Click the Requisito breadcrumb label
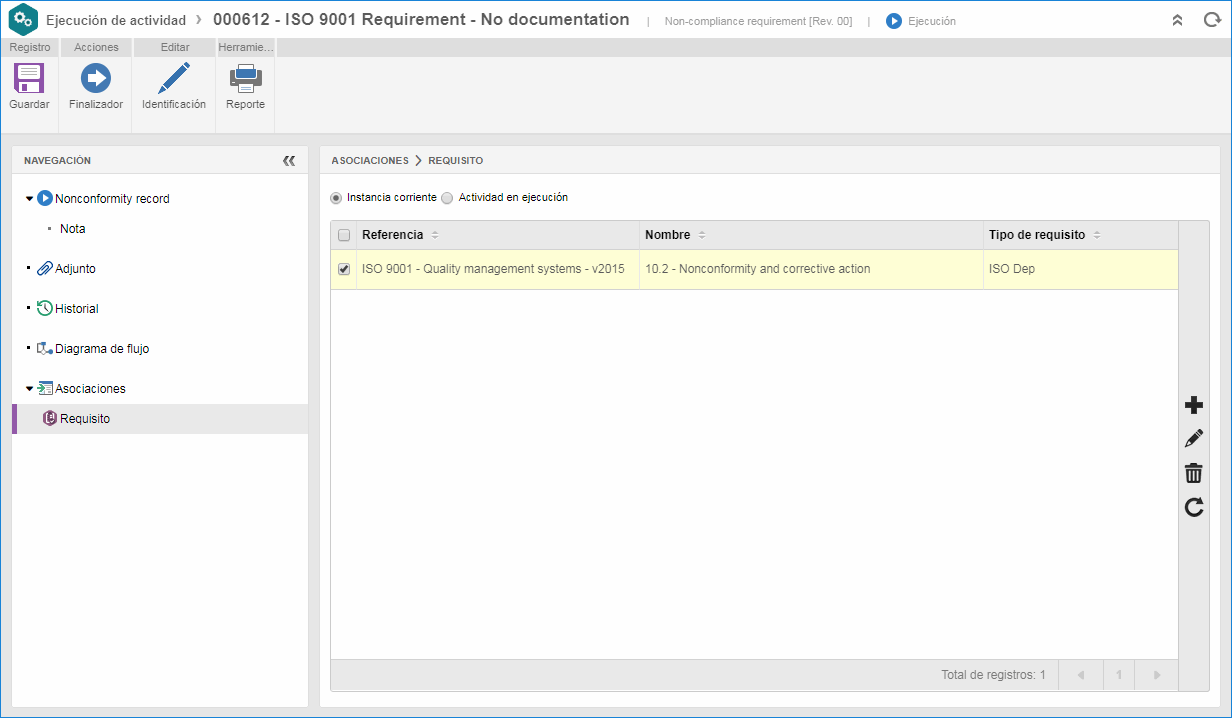 tap(456, 160)
